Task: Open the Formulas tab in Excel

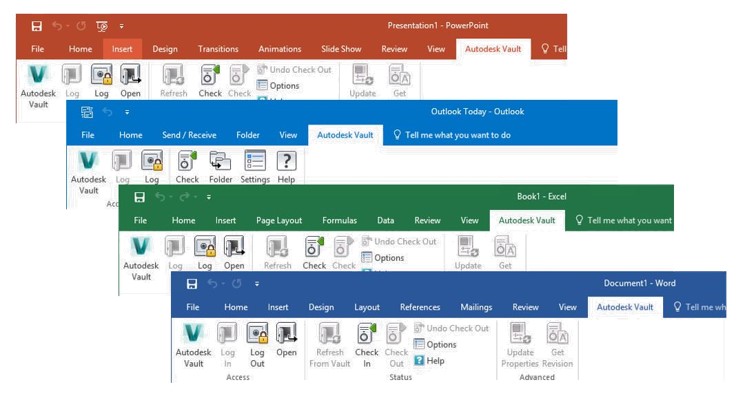Action: (339, 220)
